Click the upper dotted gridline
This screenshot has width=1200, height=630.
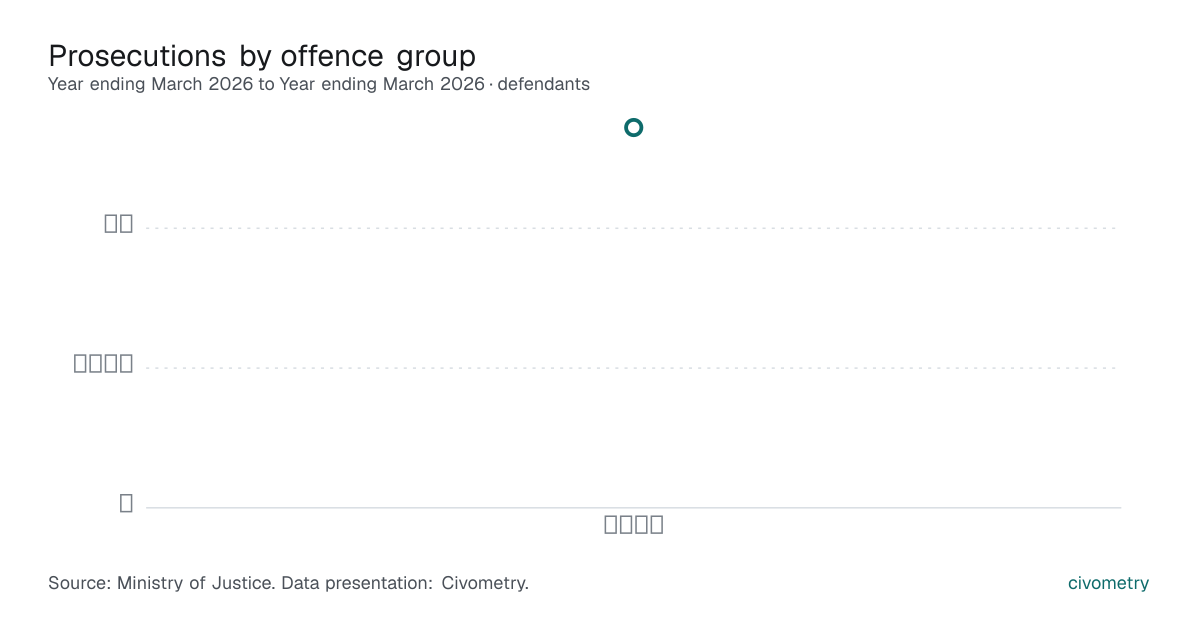tap(633, 228)
